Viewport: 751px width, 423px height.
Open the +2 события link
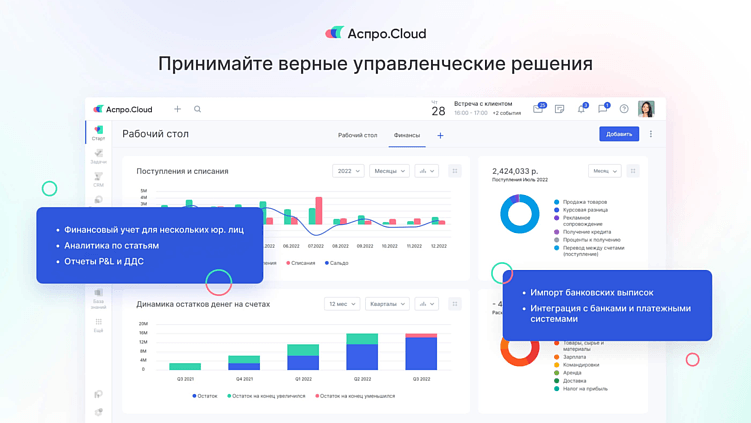[x=507, y=114]
